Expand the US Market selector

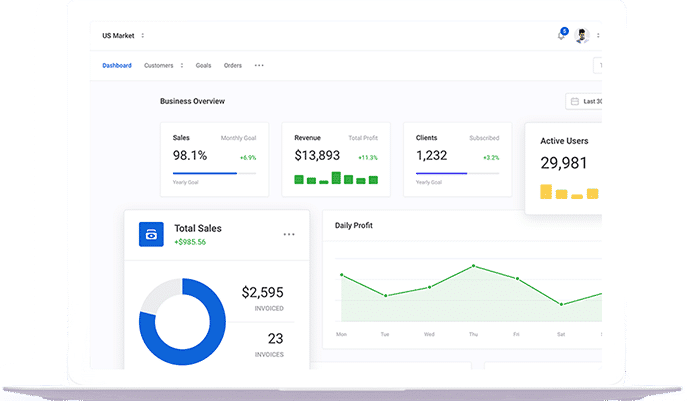(142, 36)
